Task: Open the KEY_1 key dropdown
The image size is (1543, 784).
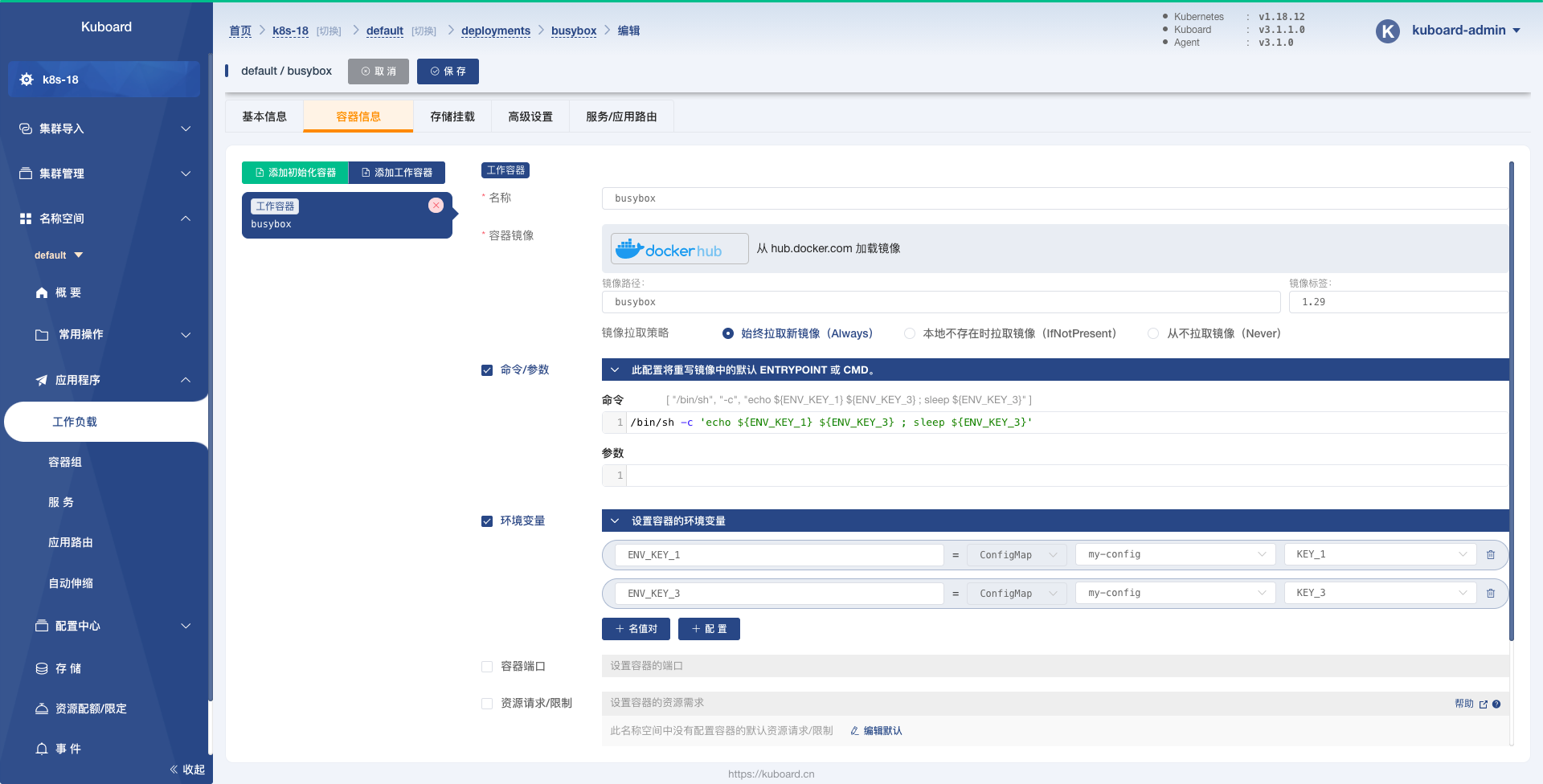Action: [1380, 554]
